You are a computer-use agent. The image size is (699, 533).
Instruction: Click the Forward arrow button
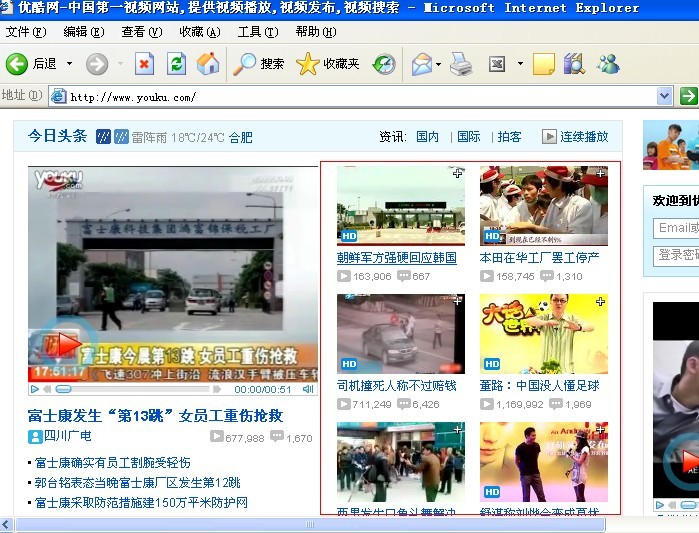tap(97, 64)
